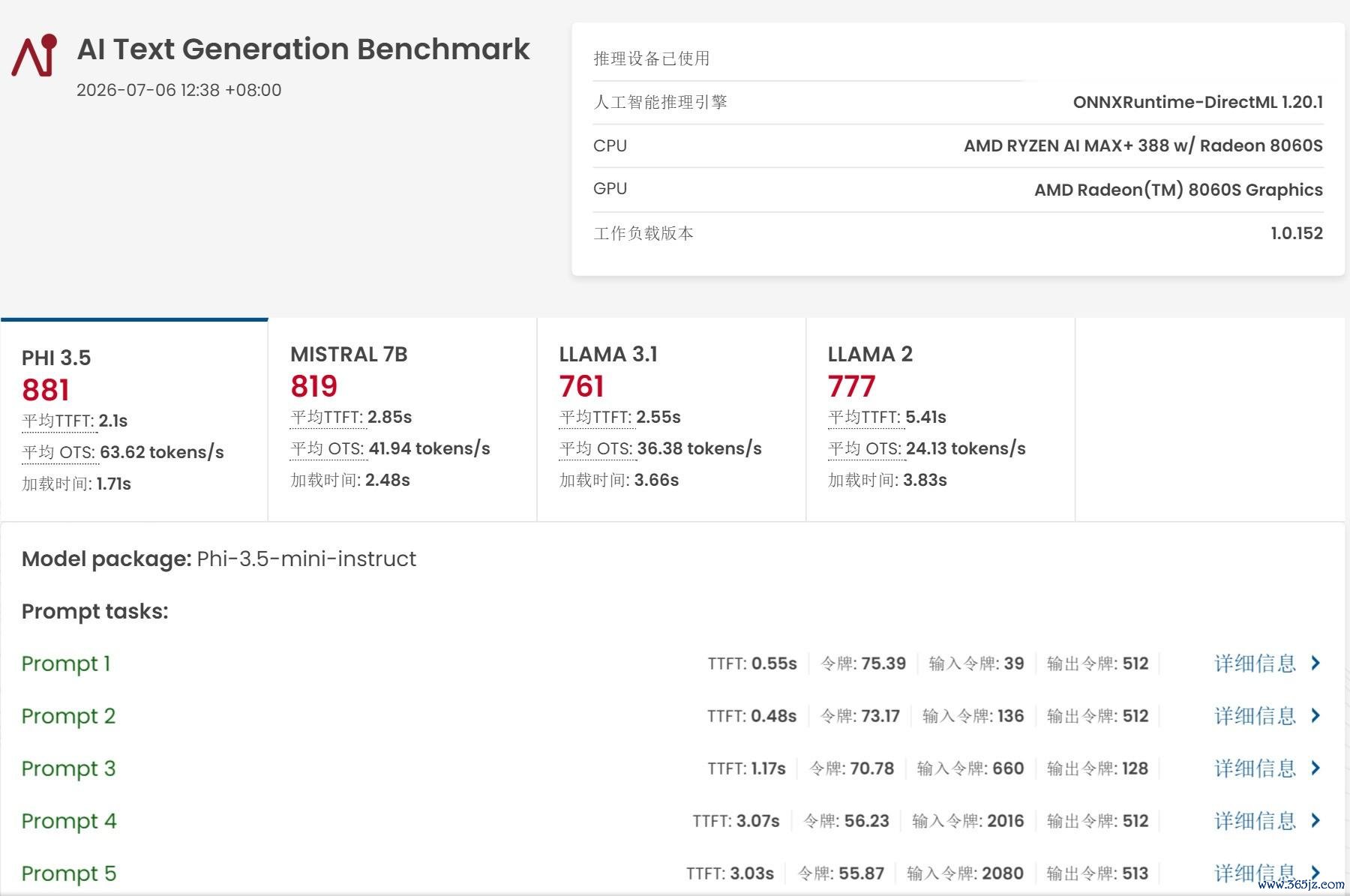Click 加载时间 2.48s under MISTRAL 7B
1350x896 pixels.
(x=350, y=480)
